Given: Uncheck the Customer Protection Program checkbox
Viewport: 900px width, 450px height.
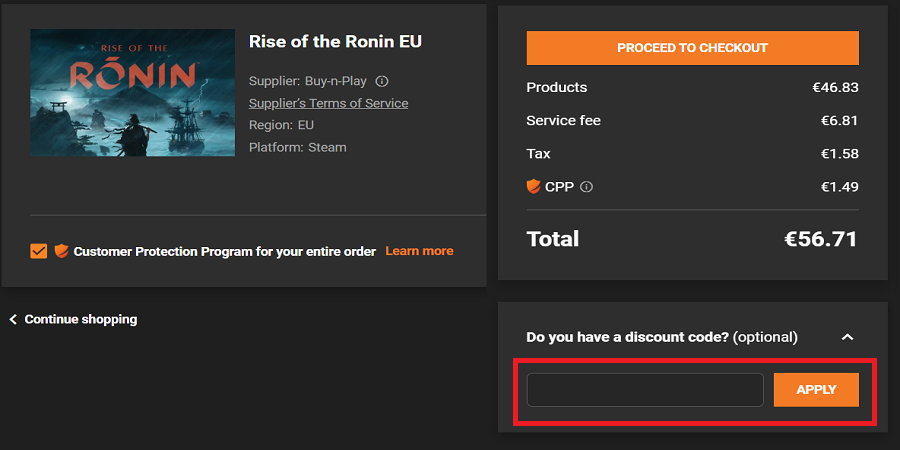Looking at the screenshot, I should pos(39,251).
